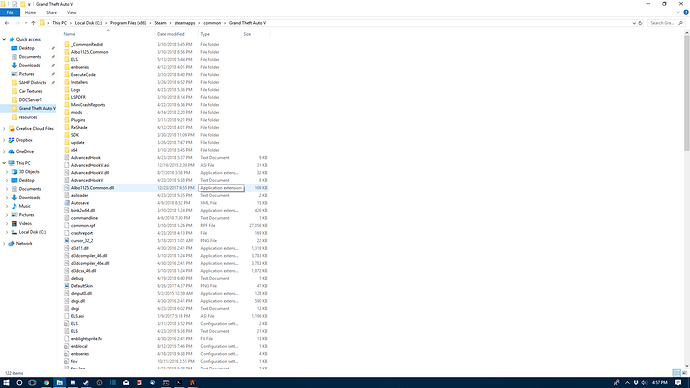Open the blue Help icon
Image resolution: width=690 pixels, height=388 pixels.
tap(686, 12)
